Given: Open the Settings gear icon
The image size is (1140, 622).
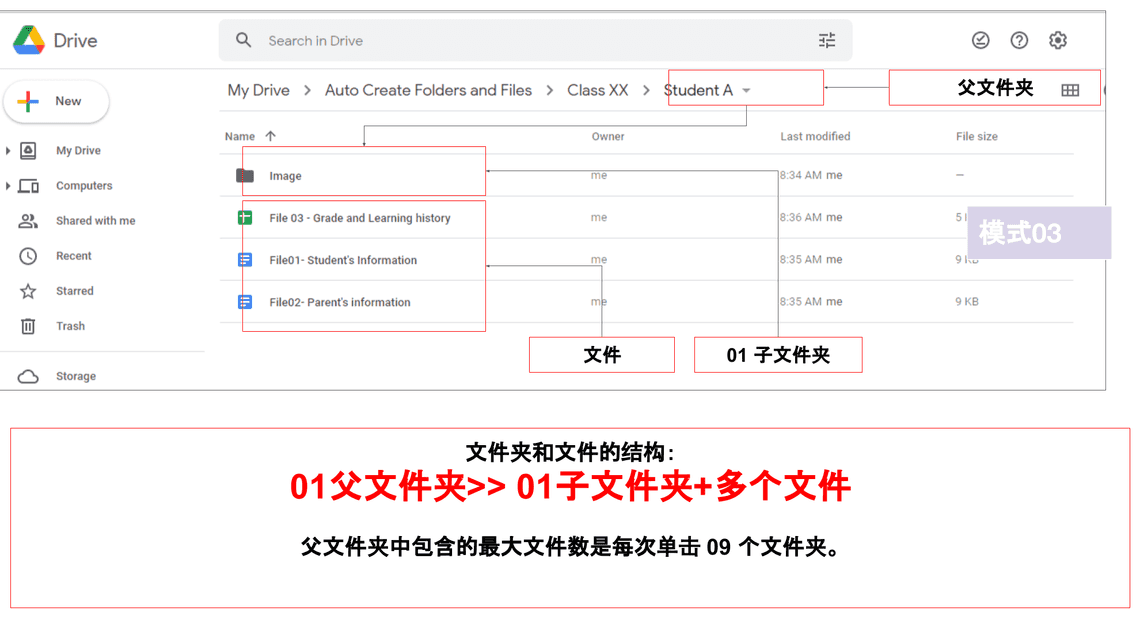Looking at the screenshot, I should 1058,41.
